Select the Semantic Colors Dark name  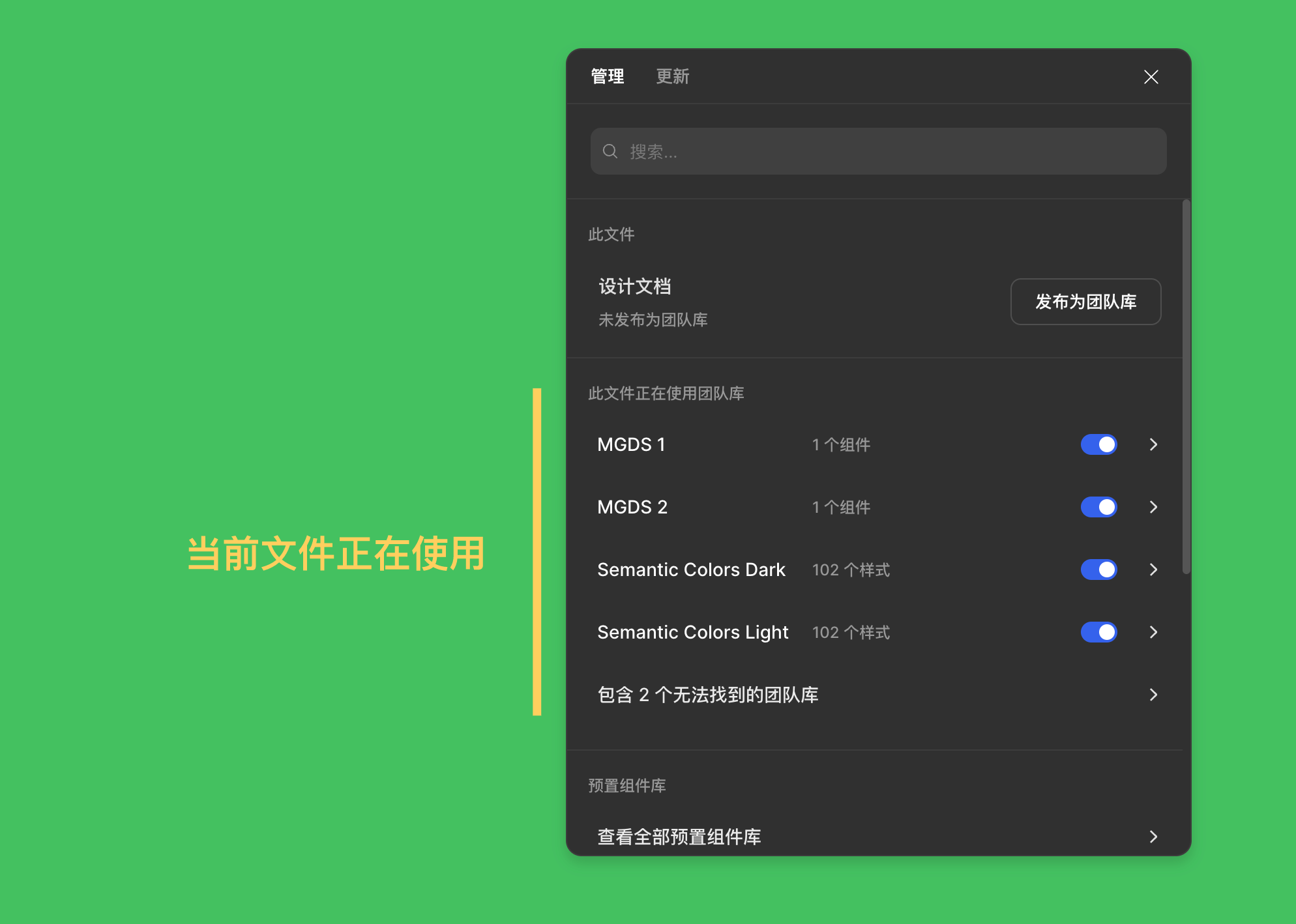click(x=691, y=570)
